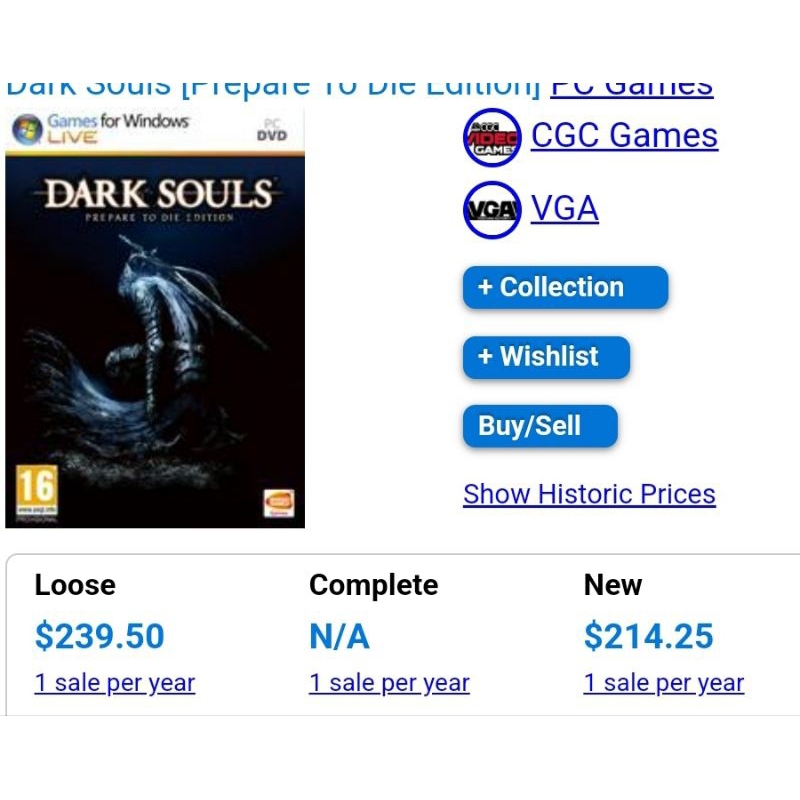Click the VGA round logo icon
This screenshot has height=800, width=800.
(x=492, y=209)
